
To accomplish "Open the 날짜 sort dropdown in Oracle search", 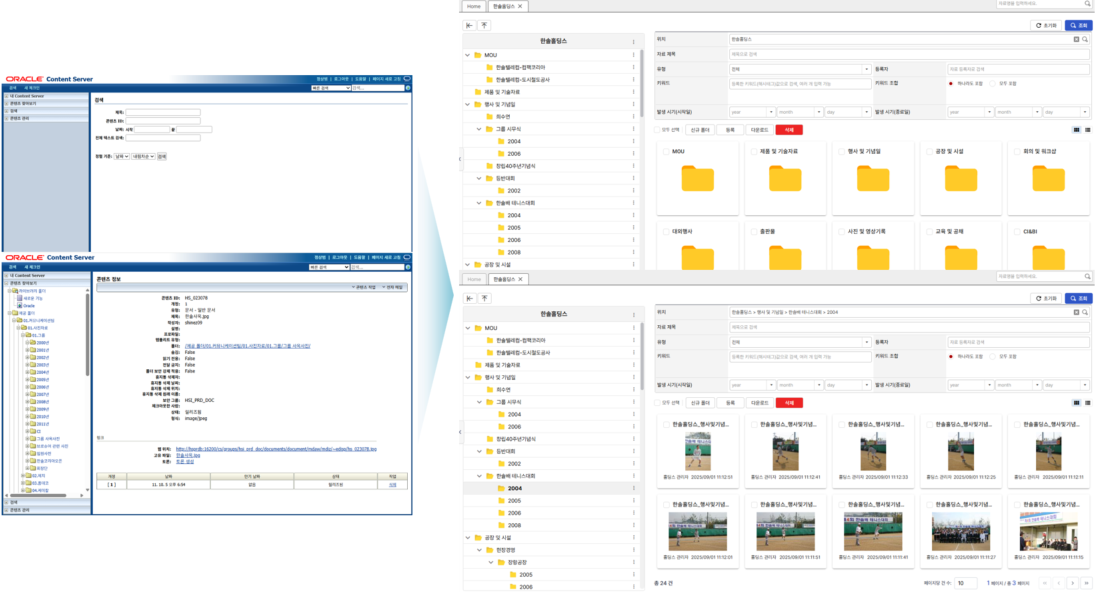I will (x=122, y=156).
